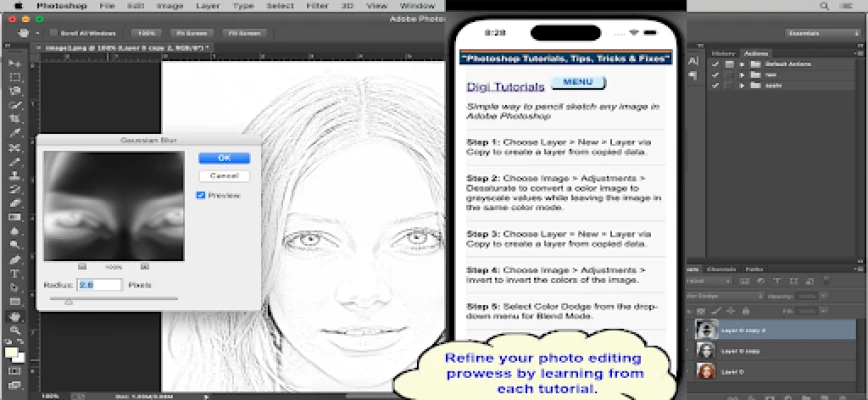Select the Move tool
Screen dimensions: 868x400
pos(15,62)
